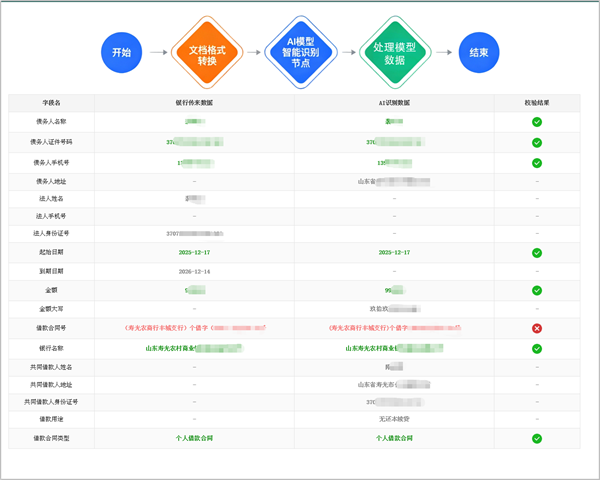Click the green check for 债务人名称
Screen dimensions: 600x480
tap(537, 122)
